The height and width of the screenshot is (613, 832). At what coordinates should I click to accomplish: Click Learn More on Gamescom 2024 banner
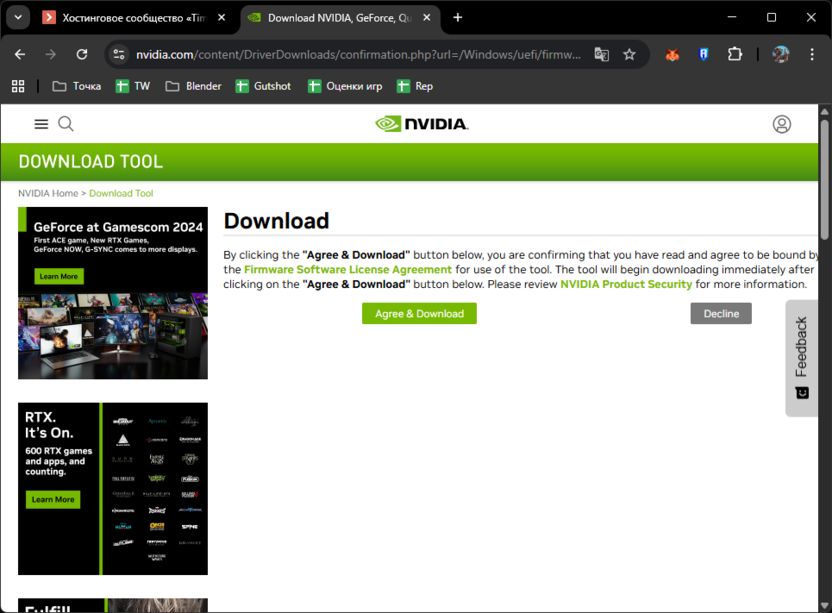59,277
